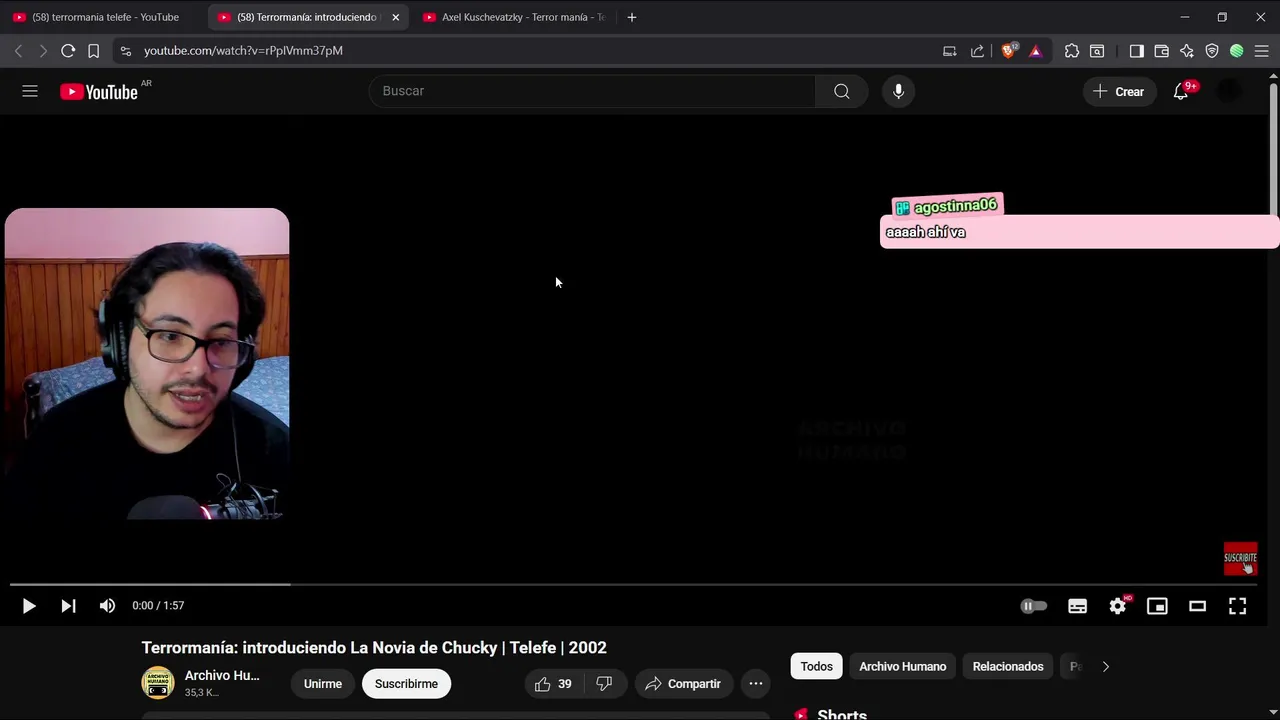Open the YouTube hamburger guide menu
The width and height of the screenshot is (1280, 720).
[x=30, y=91]
